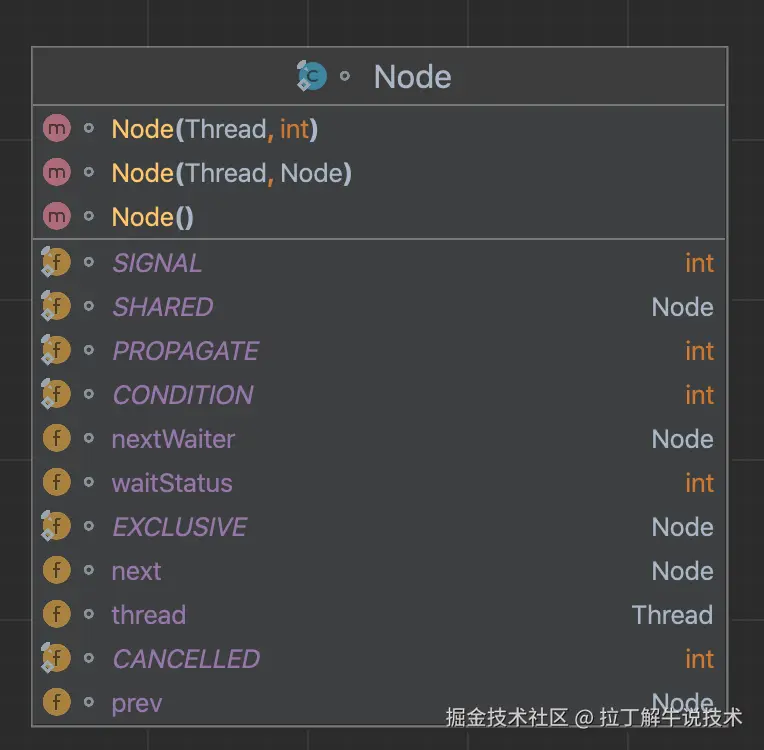Select the PROPAGATE field name
The width and height of the screenshot is (764, 750).
pos(185,351)
